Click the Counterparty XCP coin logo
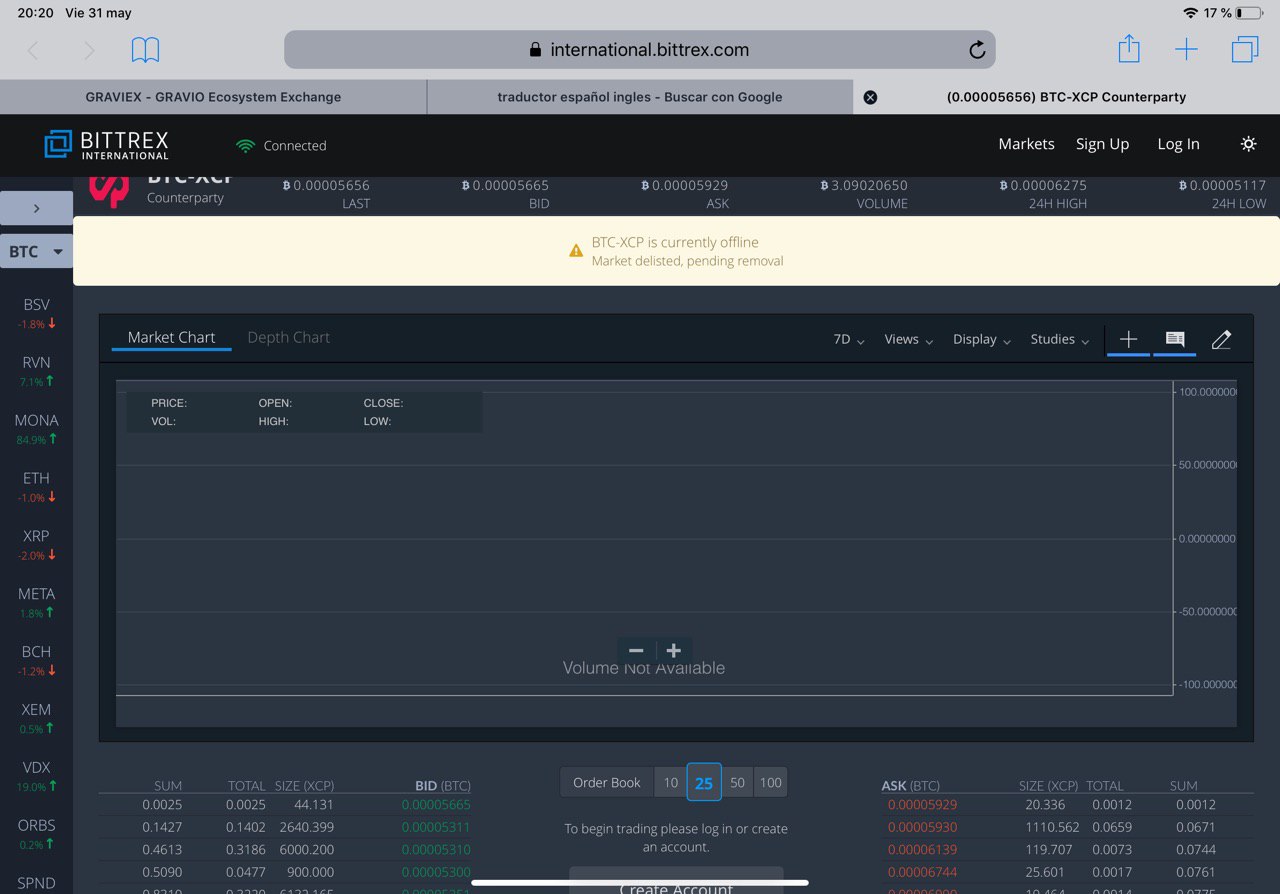The width and height of the screenshot is (1280, 894). tap(109, 190)
